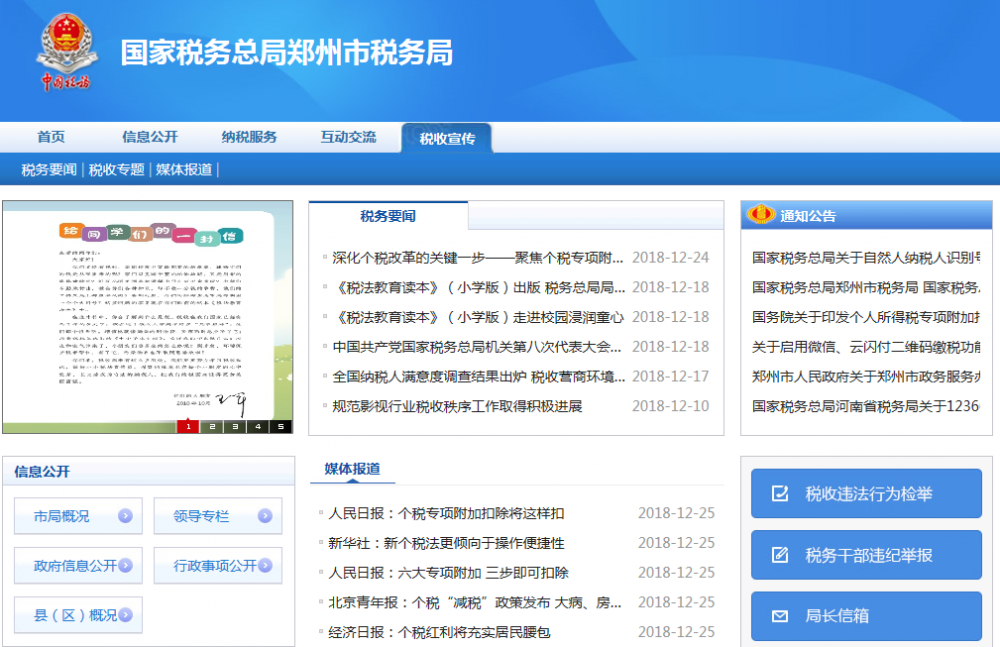Click the arrow icon beside 市局概况
The image size is (1000, 647).
124,516
